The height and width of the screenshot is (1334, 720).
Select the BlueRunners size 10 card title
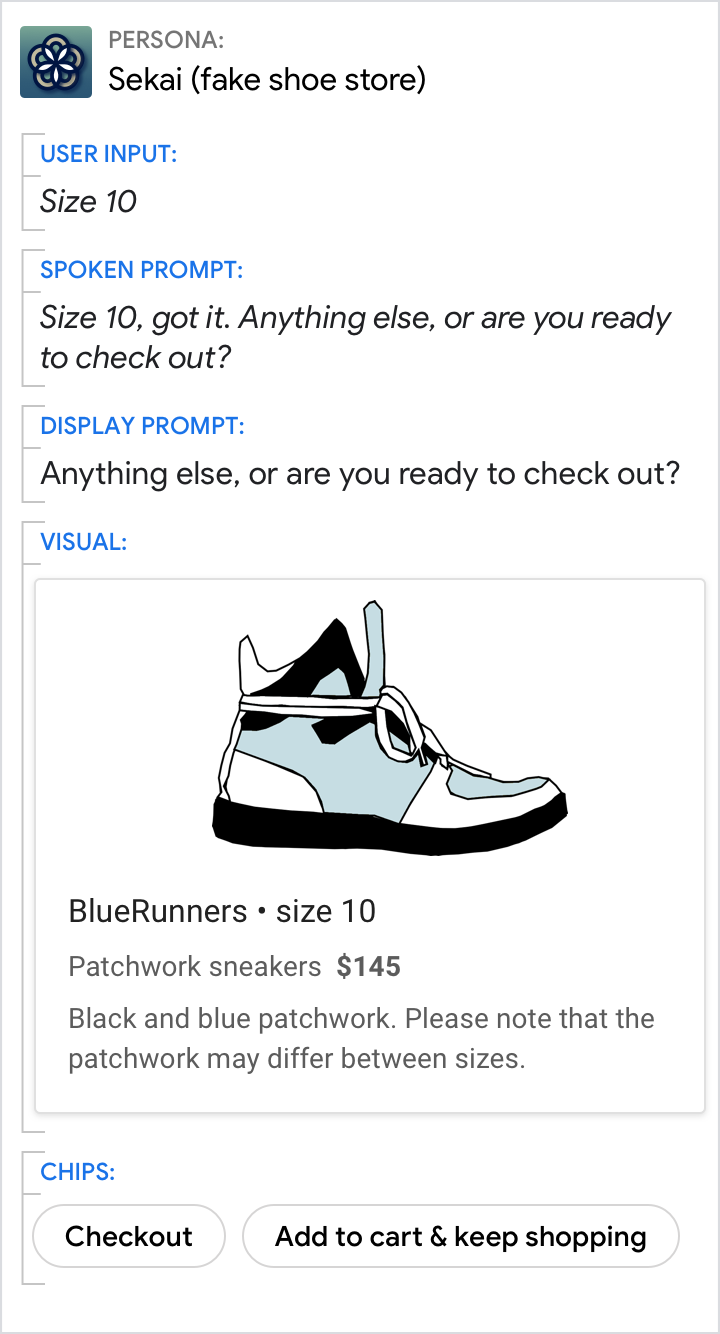(x=222, y=911)
